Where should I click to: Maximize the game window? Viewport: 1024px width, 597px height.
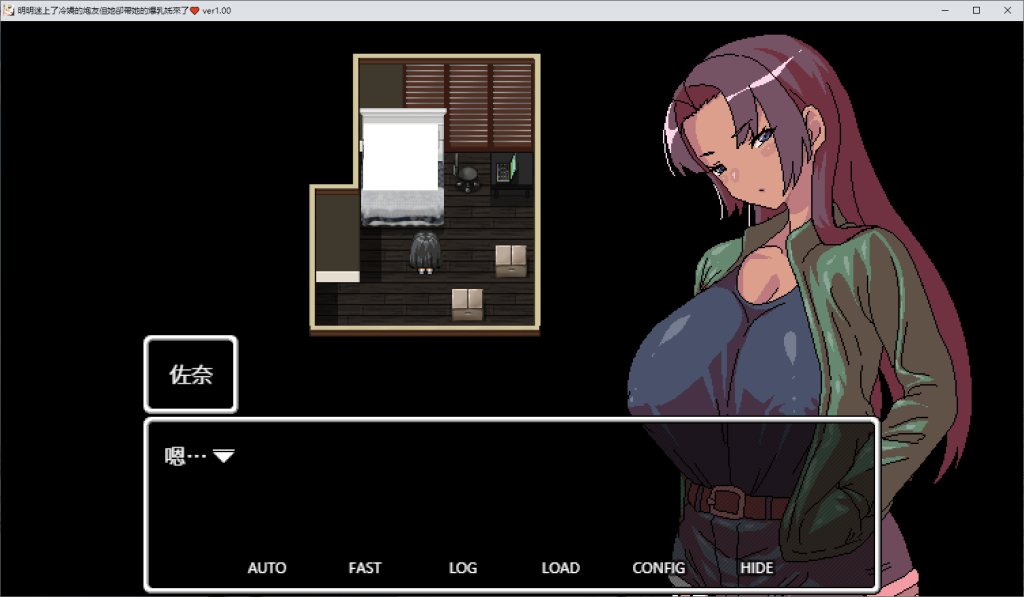pyautogui.click(x=976, y=10)
